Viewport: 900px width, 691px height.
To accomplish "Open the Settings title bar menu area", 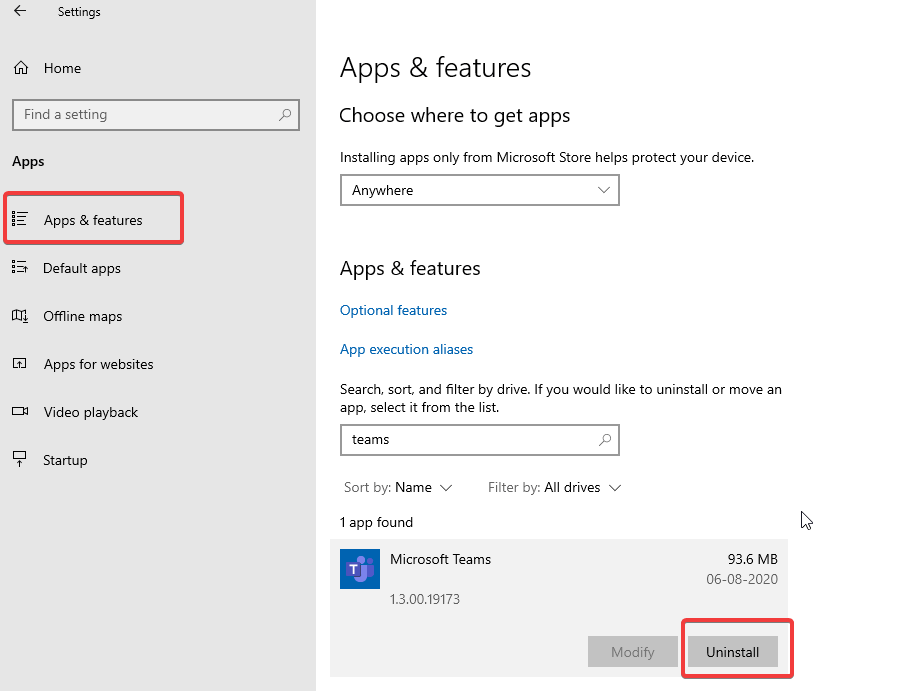I will click(x=79, y=12).
